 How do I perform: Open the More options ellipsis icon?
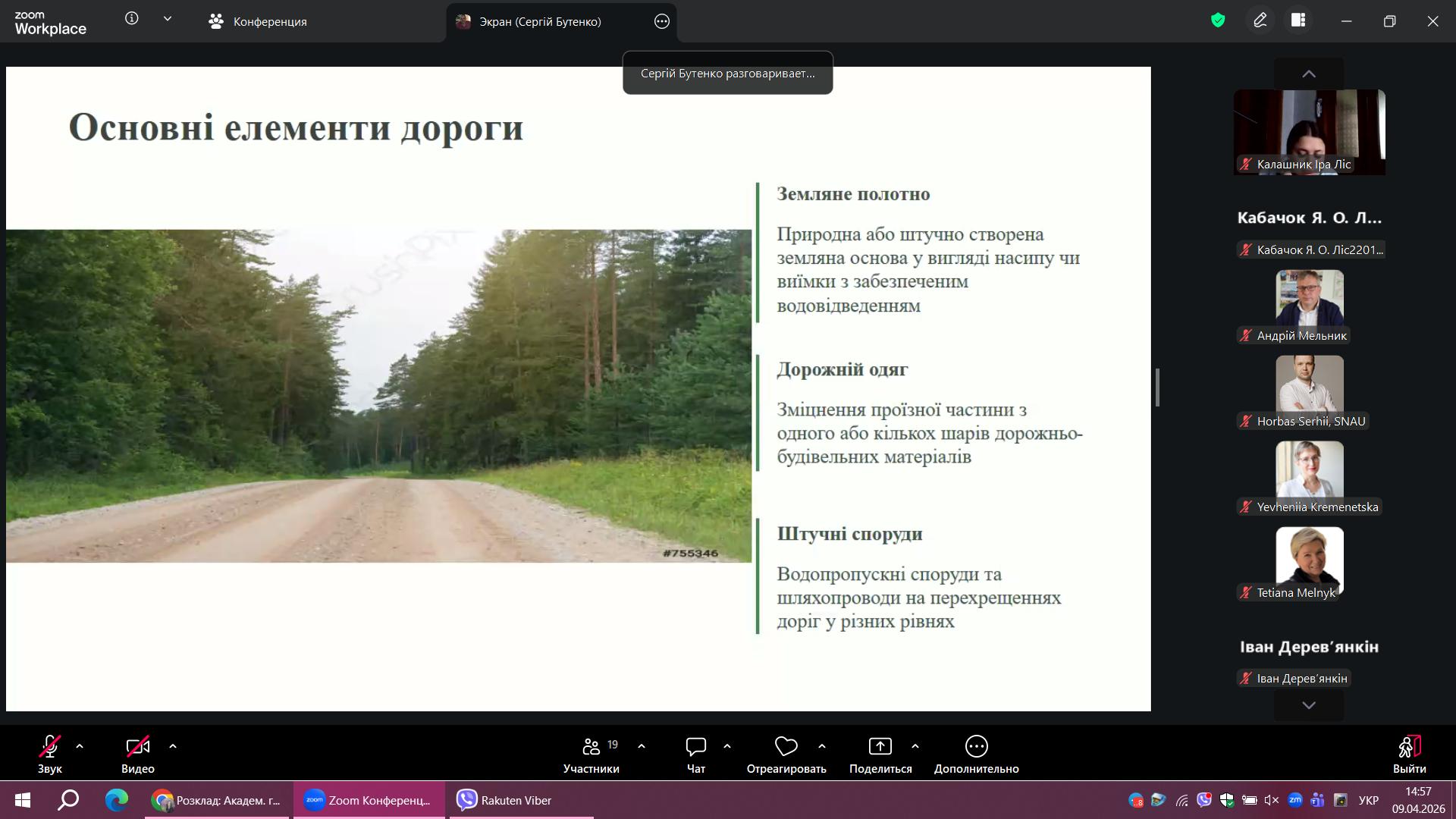tap(976, 747)
